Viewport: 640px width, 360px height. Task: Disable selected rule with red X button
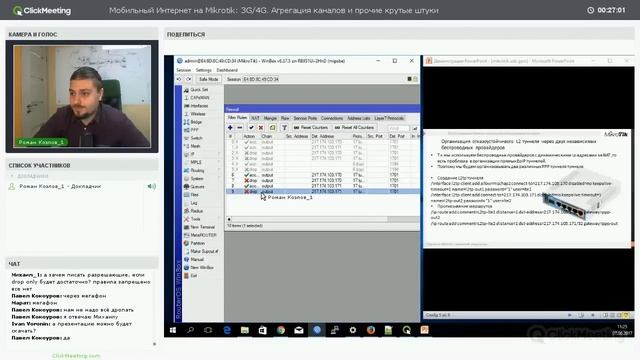click(261, 128)
